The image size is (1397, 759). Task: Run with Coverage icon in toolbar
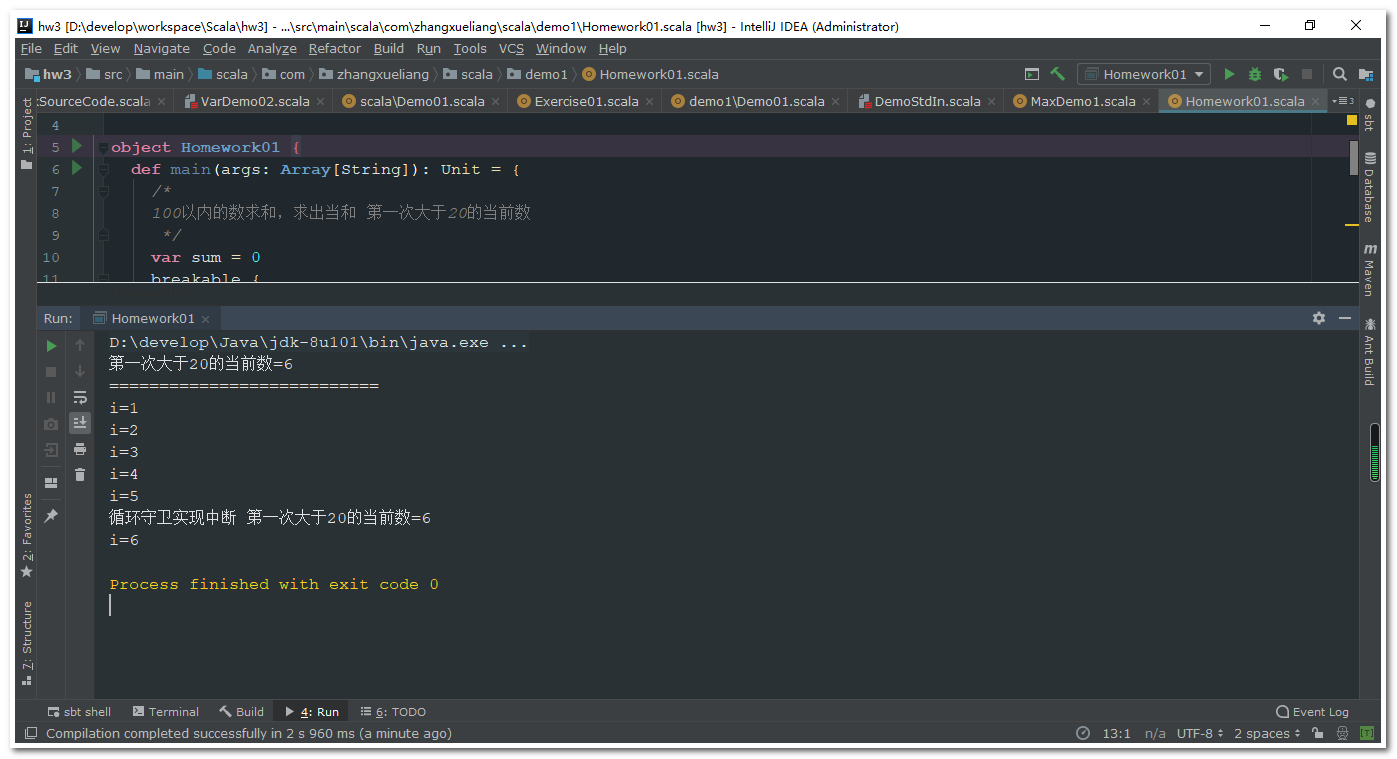point(1280,74)
